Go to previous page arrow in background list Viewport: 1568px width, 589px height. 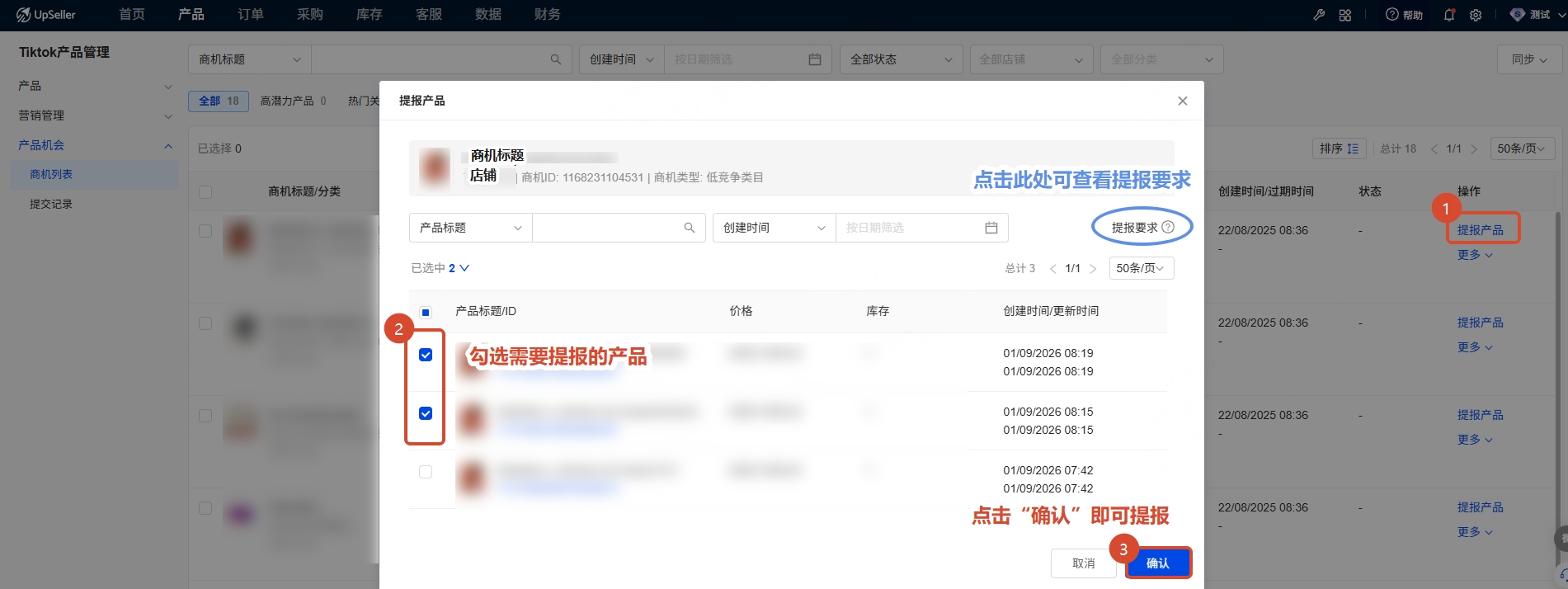tap(1434, 148)
